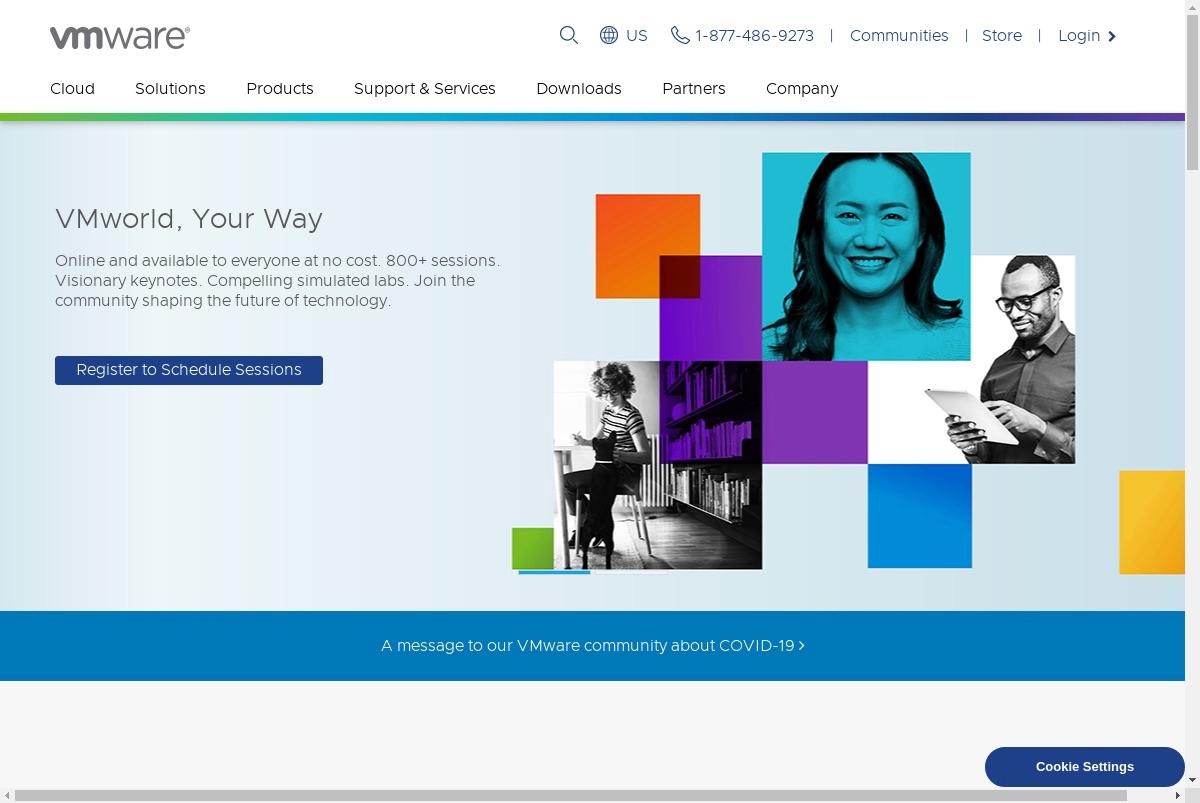Open the Login link
This screenshot has height=803, width=1200.
(x=1079, y=35)
